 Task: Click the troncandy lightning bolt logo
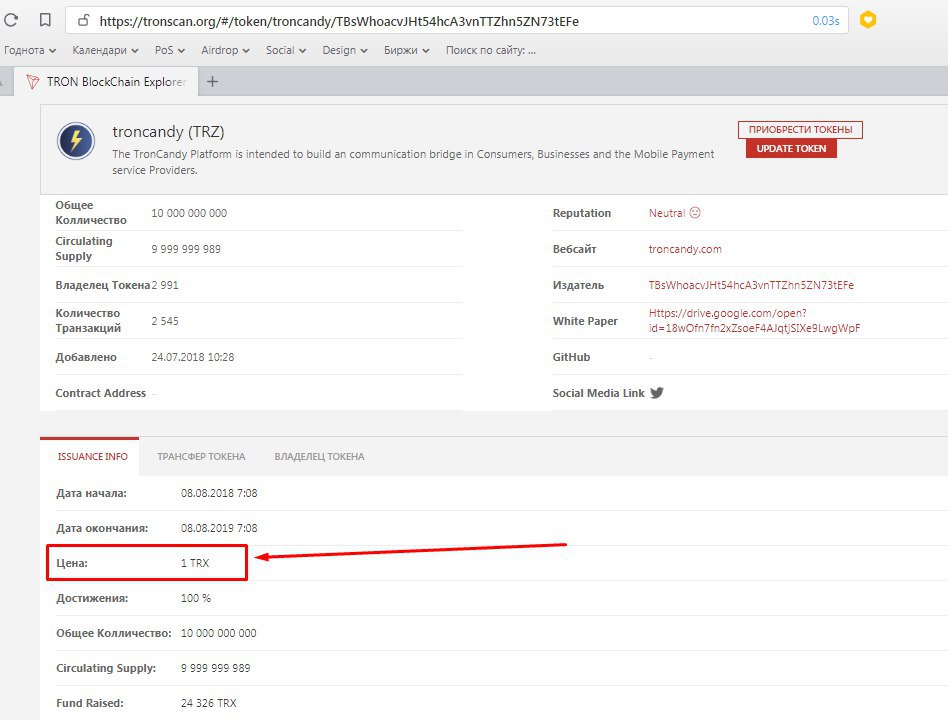pyautogui.click(x=76, y=141)
